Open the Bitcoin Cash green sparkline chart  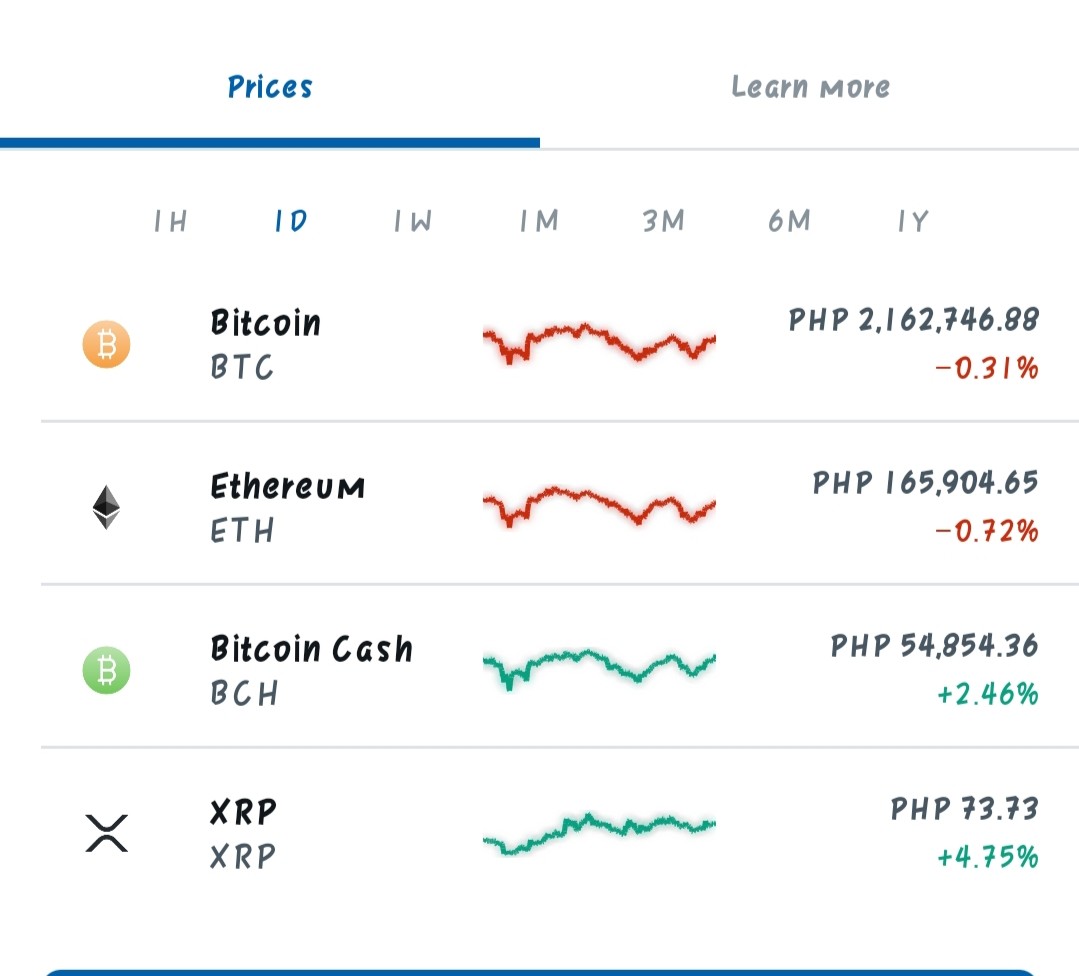pyautogui.click(x=599, y=668)
